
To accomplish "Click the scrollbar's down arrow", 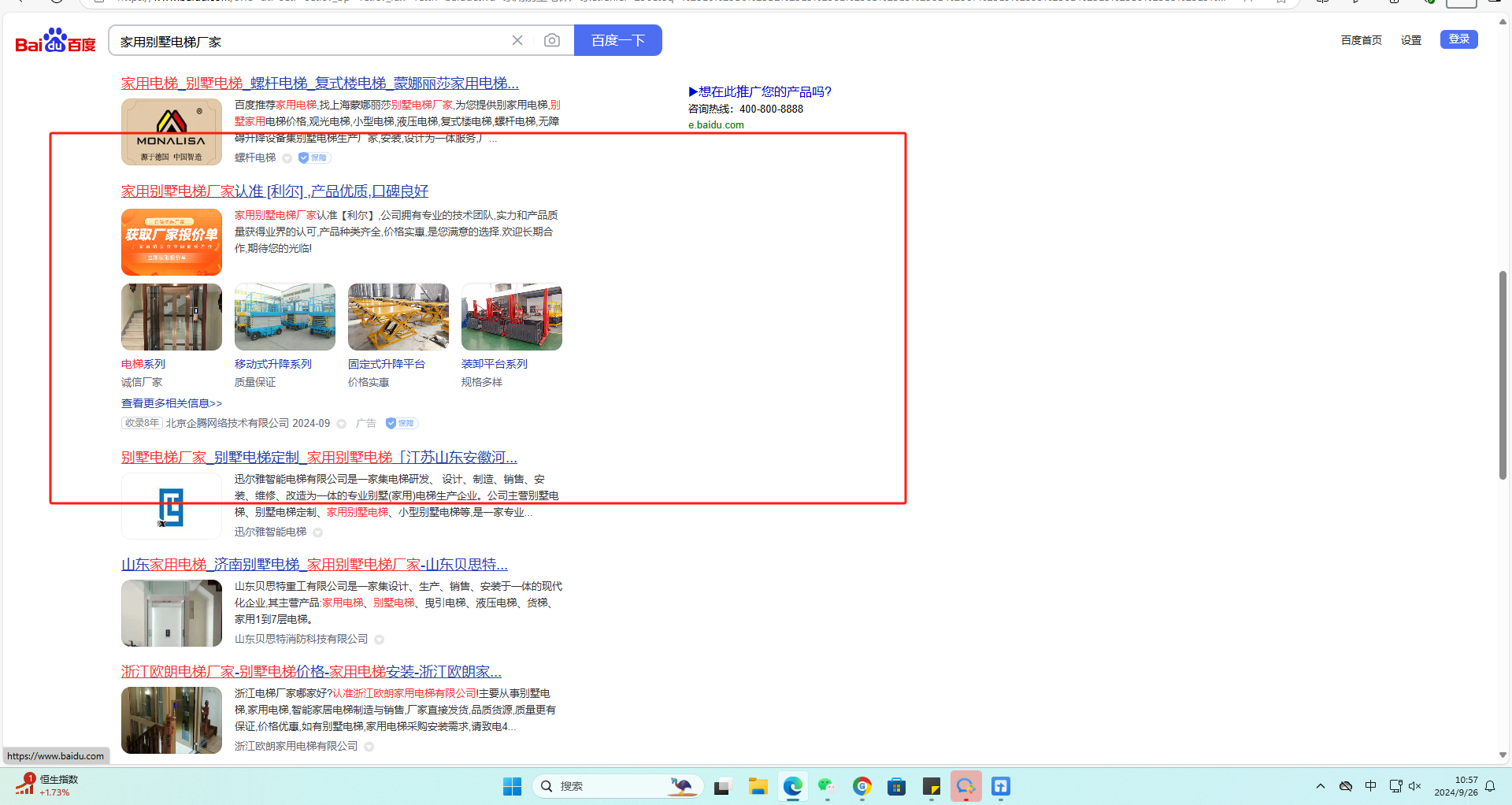I will click(1503, 755).
